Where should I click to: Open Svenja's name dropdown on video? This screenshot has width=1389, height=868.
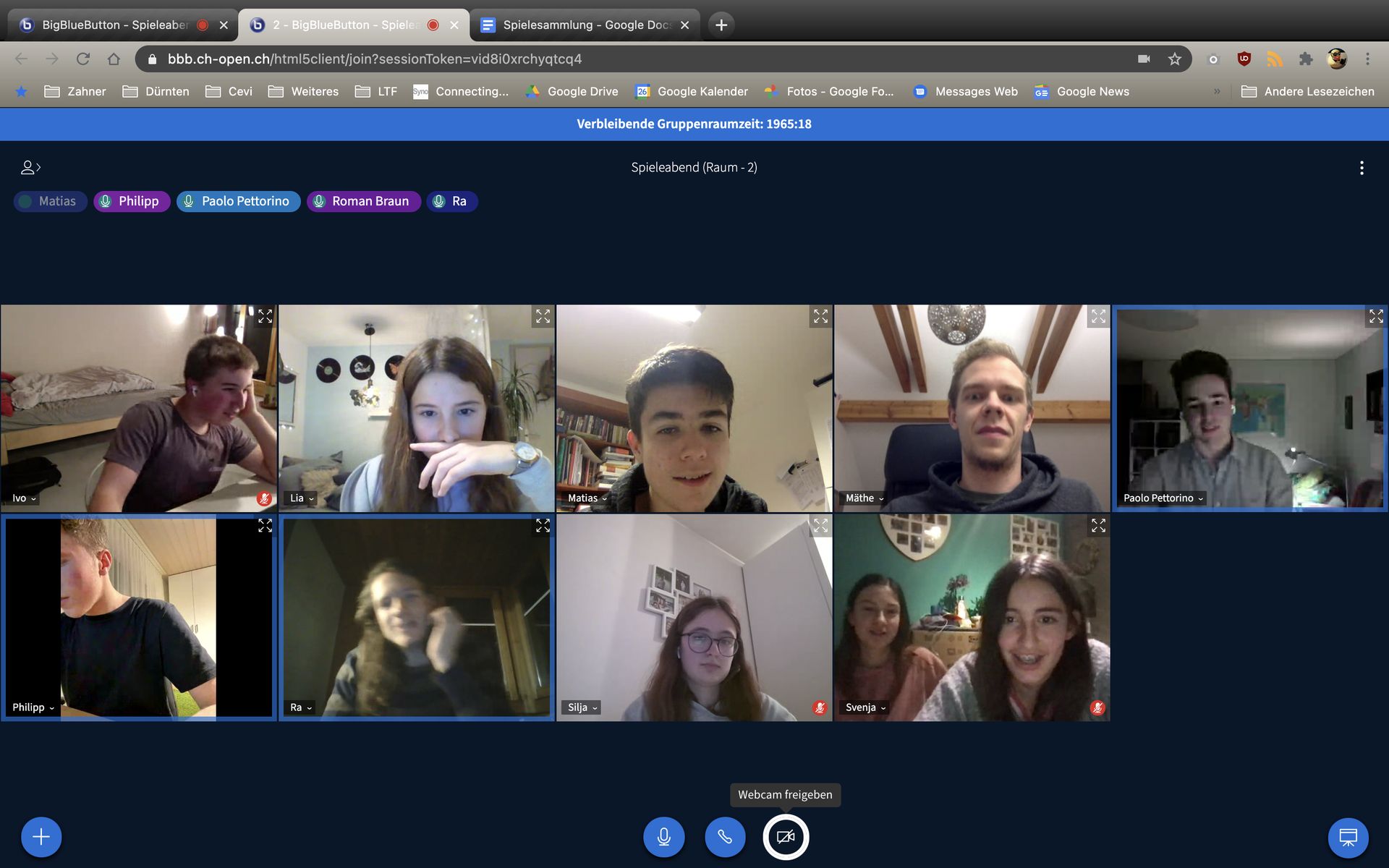click(865, 707)
